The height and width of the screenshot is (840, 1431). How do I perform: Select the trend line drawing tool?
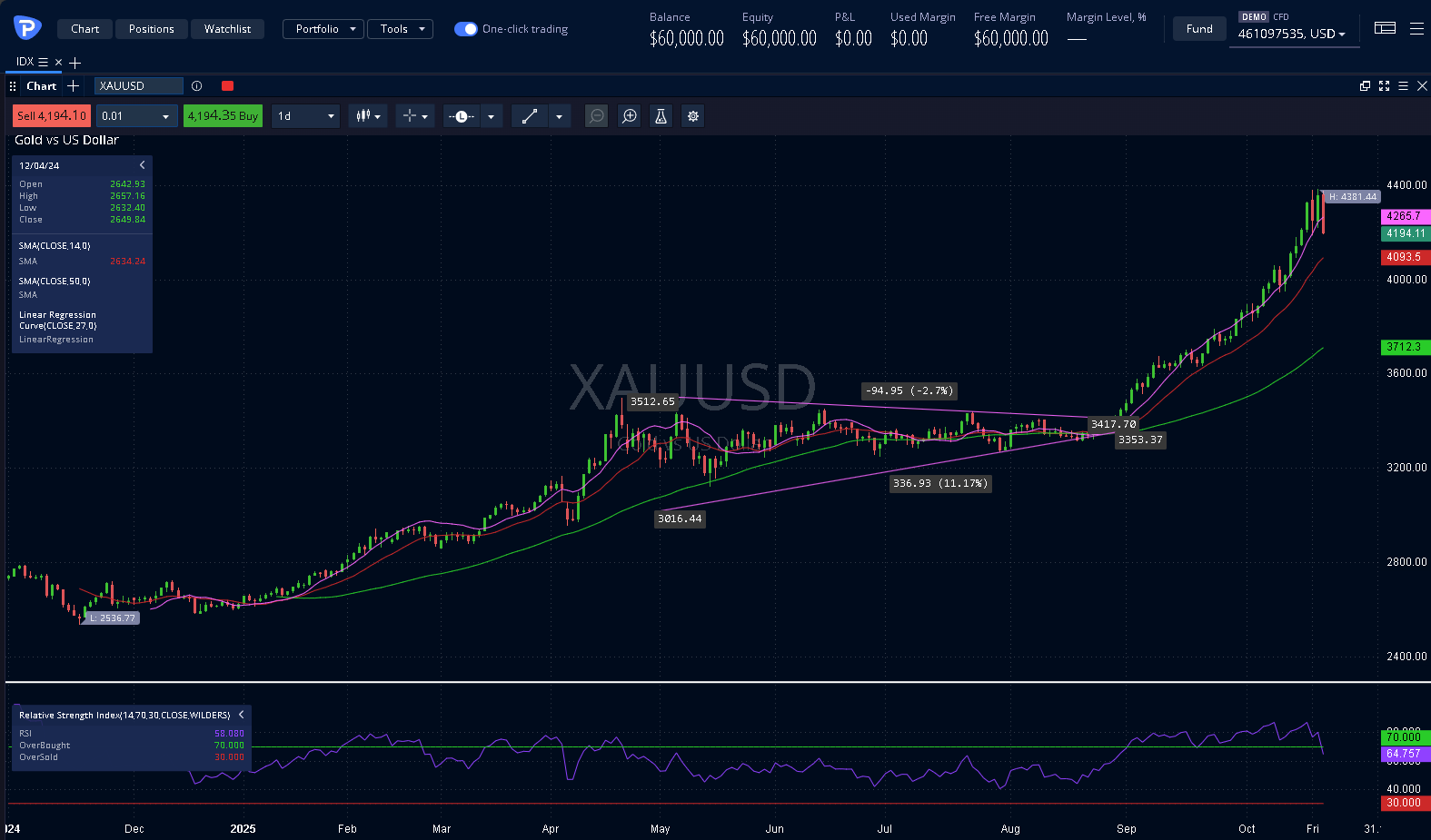pos(530,116)
